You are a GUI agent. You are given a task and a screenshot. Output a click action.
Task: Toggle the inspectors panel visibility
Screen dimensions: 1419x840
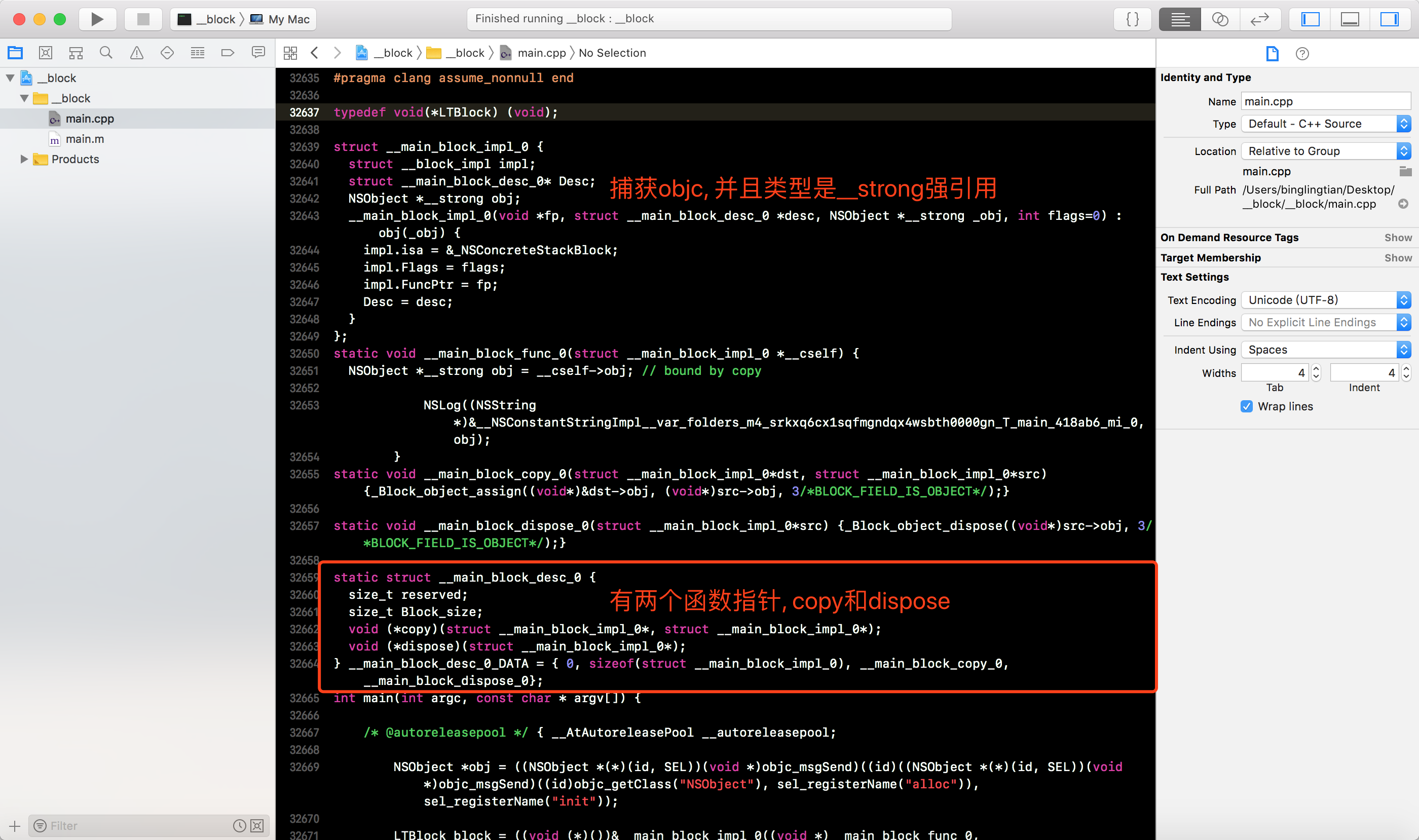[x=1390, y=19]
